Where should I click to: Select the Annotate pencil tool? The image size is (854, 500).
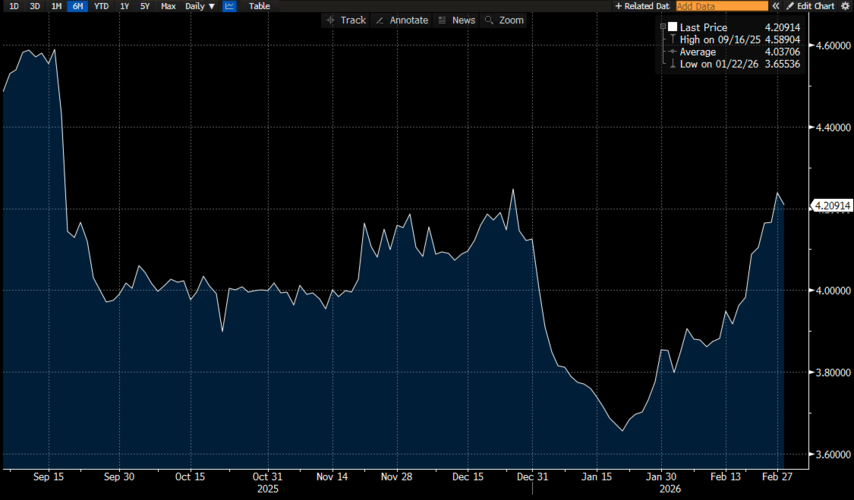click(x=401, y=20)
